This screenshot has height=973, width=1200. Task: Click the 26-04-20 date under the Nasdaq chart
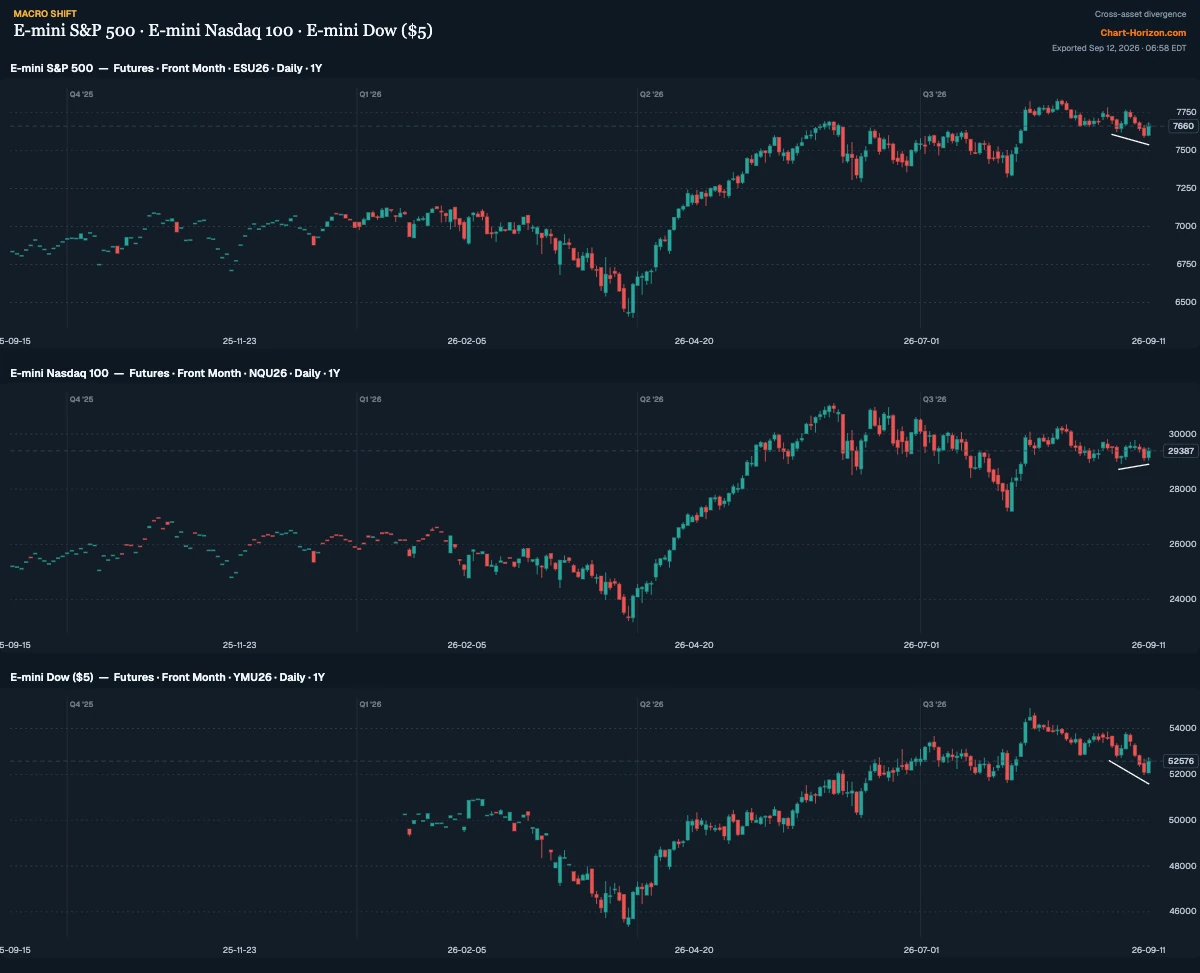[x=694, y=645]
